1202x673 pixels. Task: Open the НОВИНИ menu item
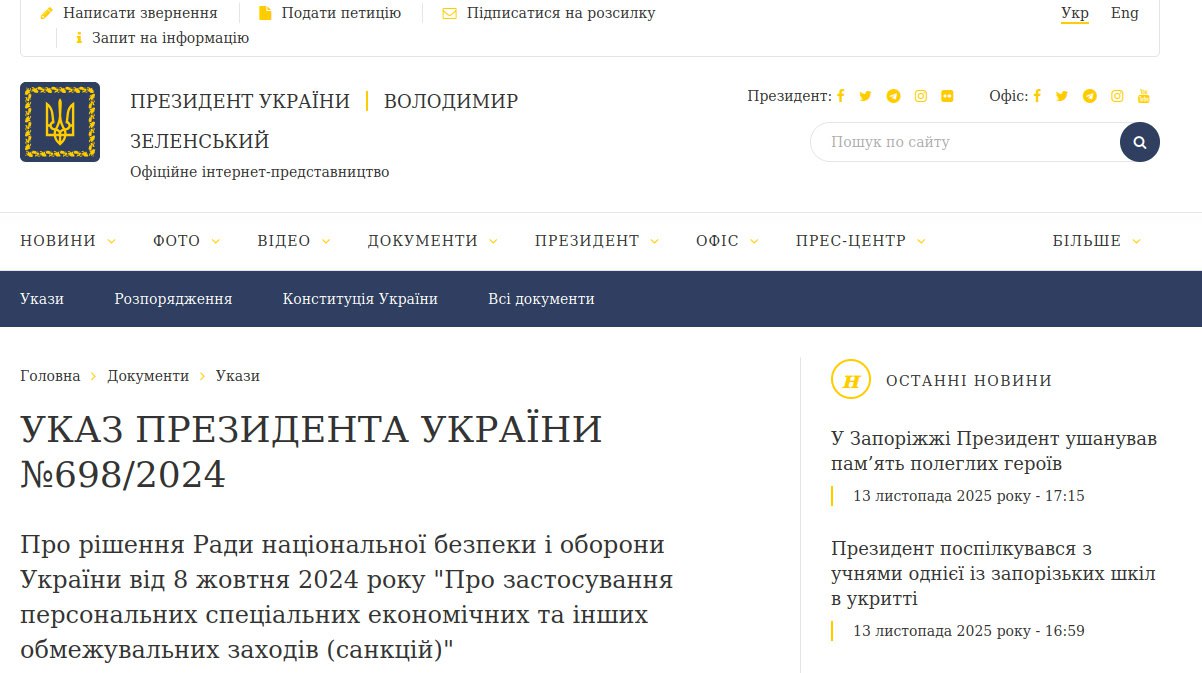point(58,240)
